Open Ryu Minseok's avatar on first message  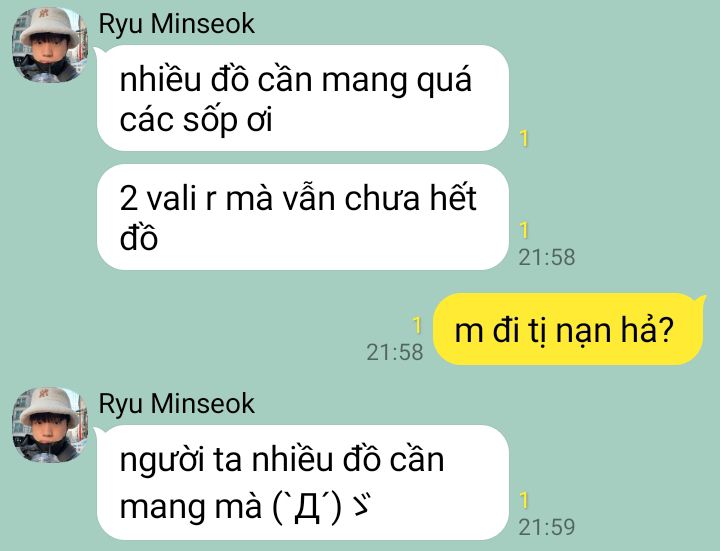click(x=50, y=45)
